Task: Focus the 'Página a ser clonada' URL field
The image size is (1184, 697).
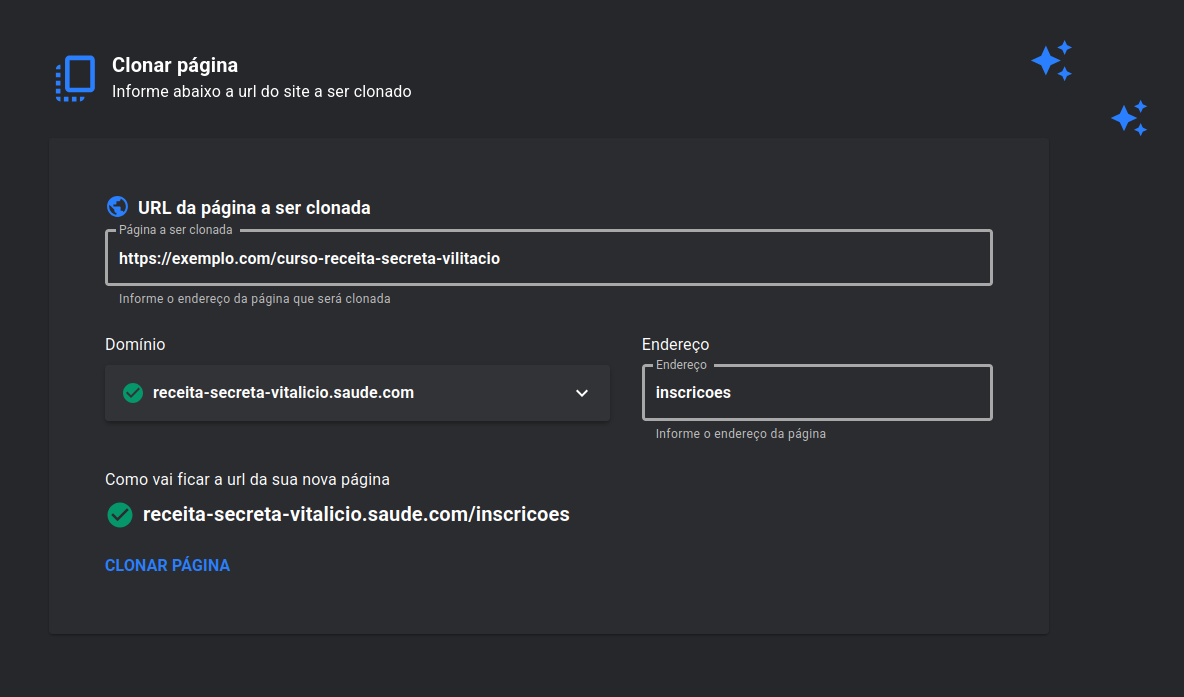Action: 548,259
